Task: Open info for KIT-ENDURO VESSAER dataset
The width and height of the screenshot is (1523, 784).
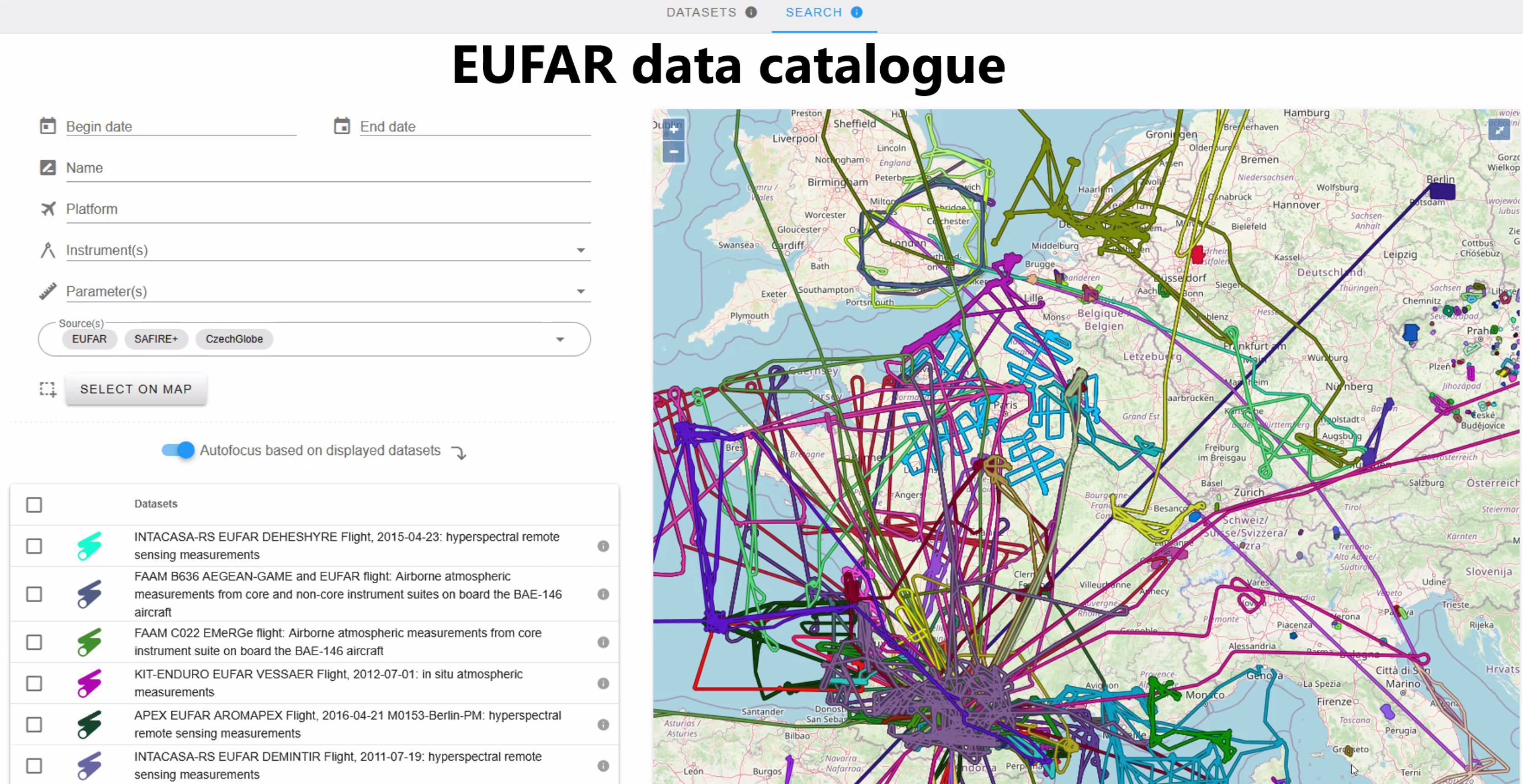Action: (603, 684)
